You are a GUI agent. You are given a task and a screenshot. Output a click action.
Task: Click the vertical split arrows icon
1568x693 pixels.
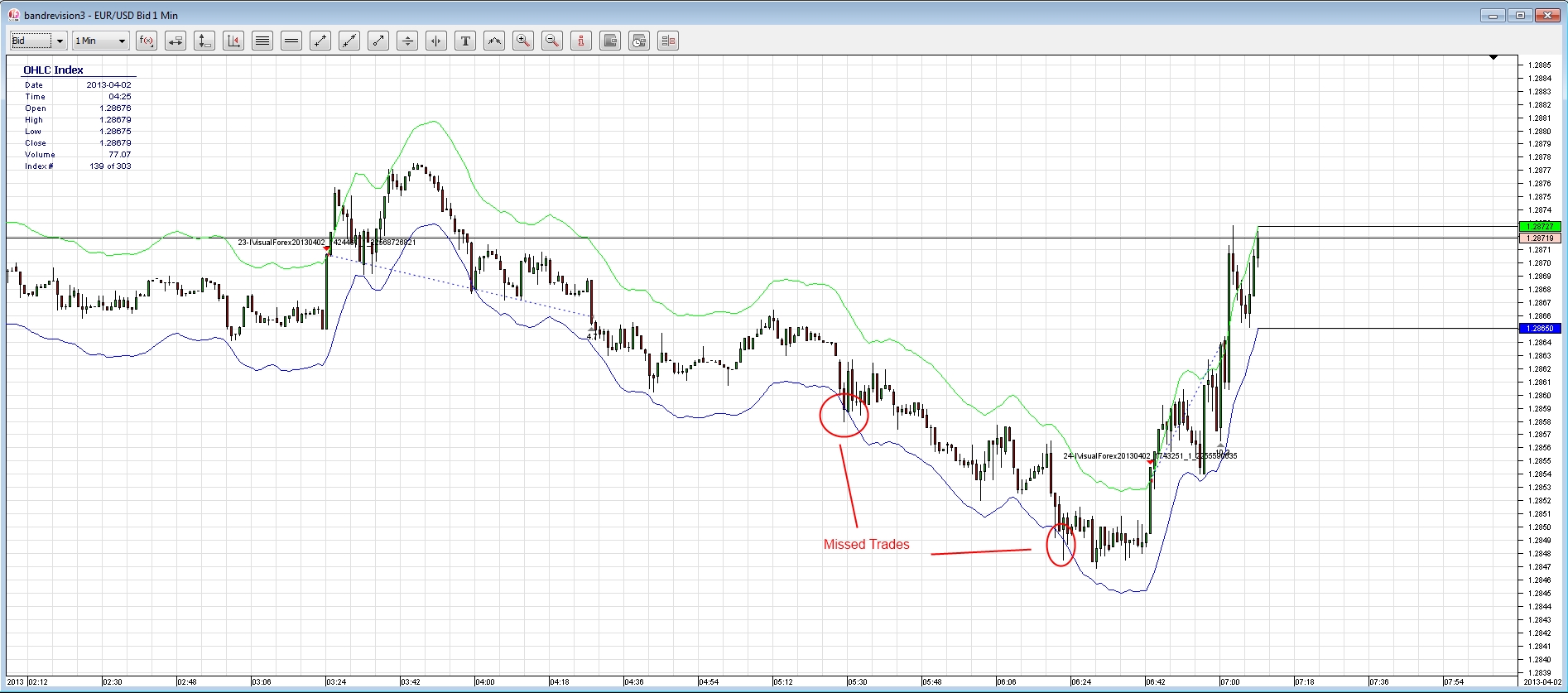pos(407,41)
